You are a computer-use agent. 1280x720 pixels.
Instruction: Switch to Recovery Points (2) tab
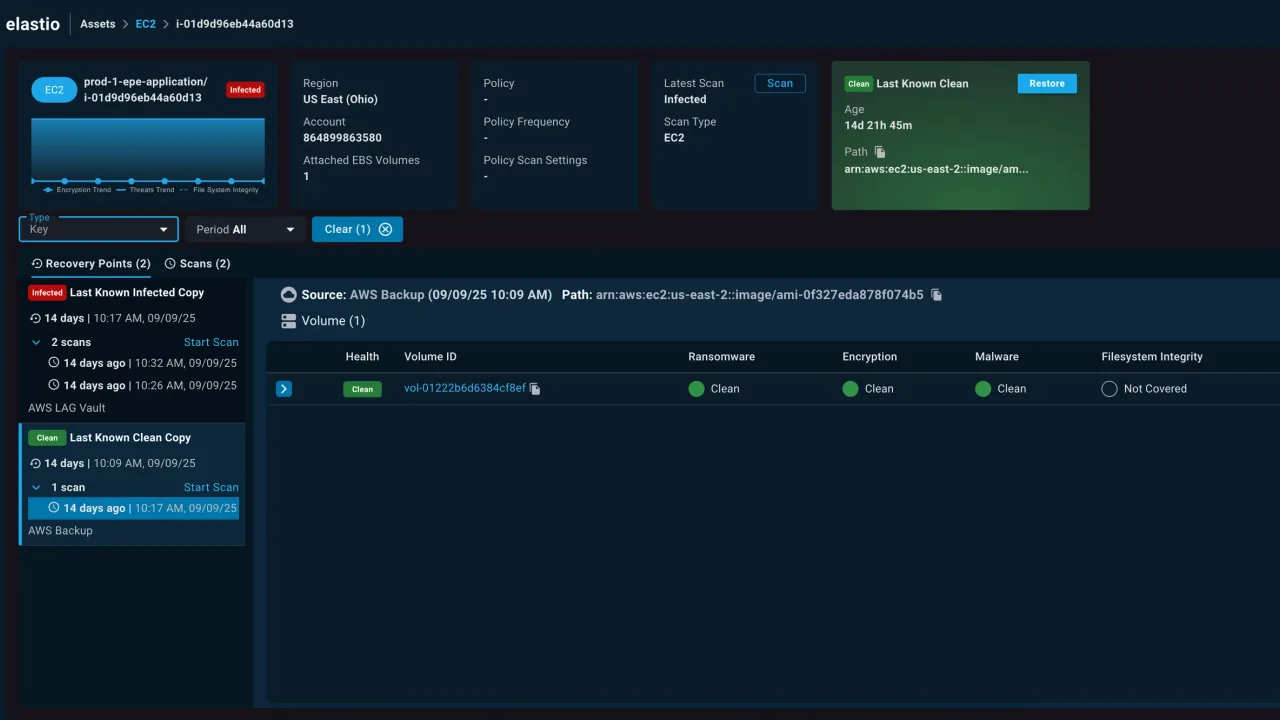click(x=91, y=264)
